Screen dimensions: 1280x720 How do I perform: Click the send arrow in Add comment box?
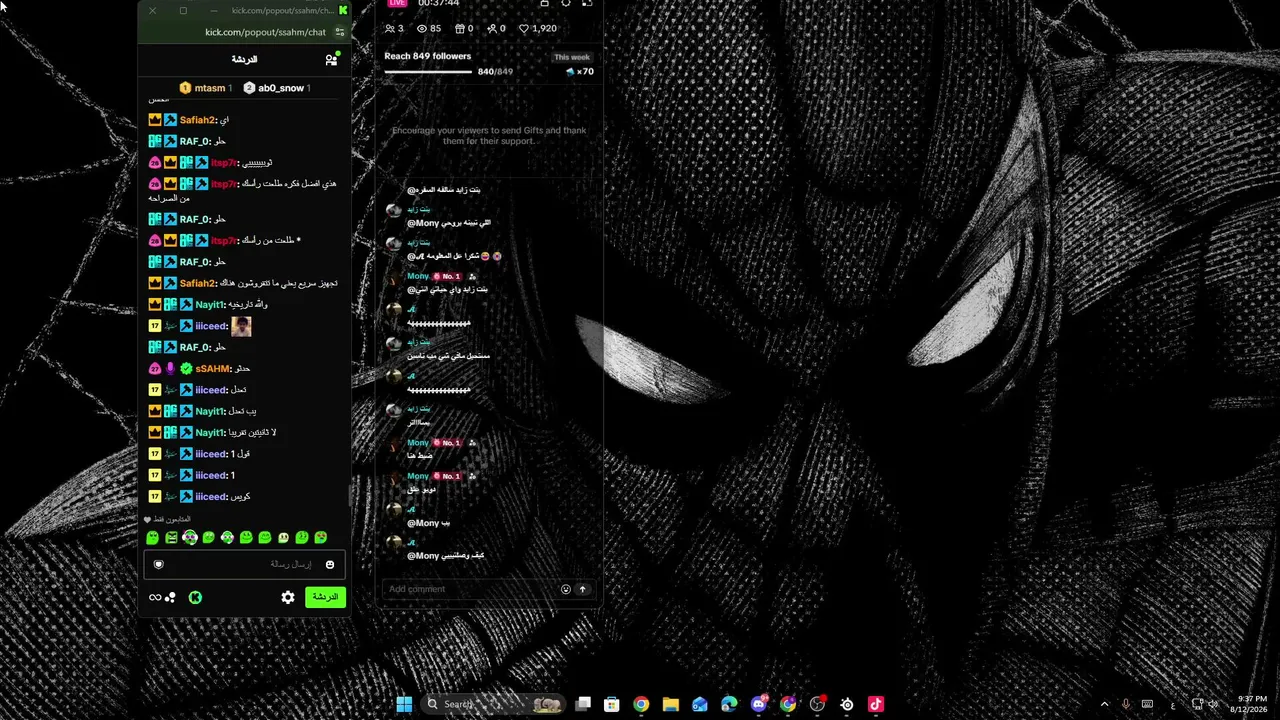(x=582, y=589)
